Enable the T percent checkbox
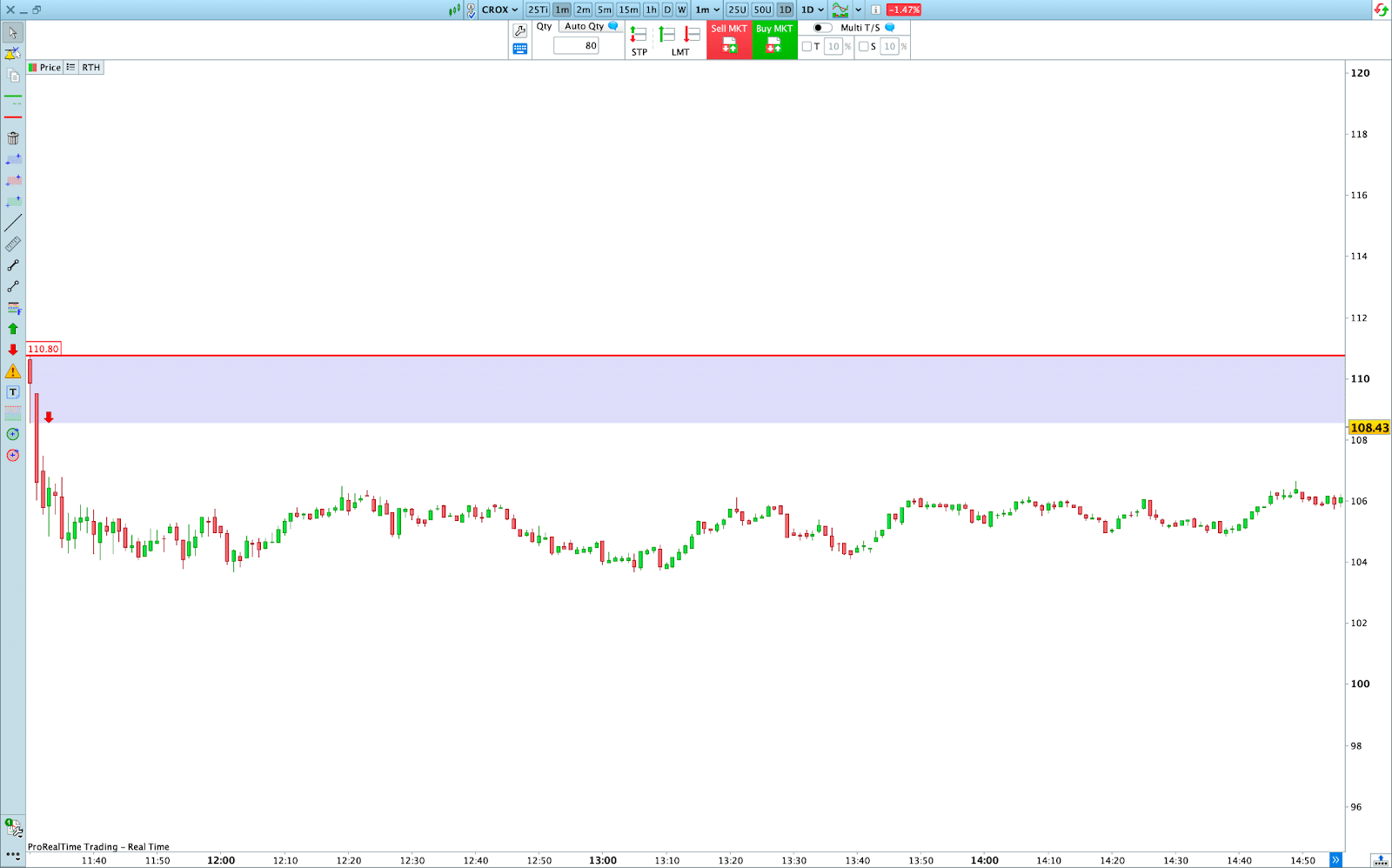The width and height of the screenshot is (1392, 868). pos(806,47)
